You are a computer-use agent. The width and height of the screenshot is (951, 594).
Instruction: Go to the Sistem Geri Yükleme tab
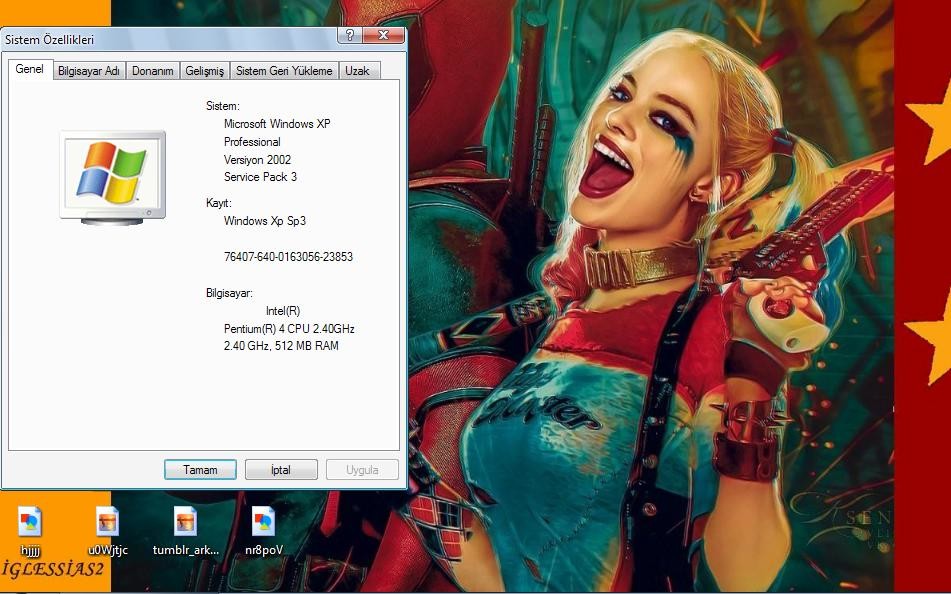coord(284,71)
